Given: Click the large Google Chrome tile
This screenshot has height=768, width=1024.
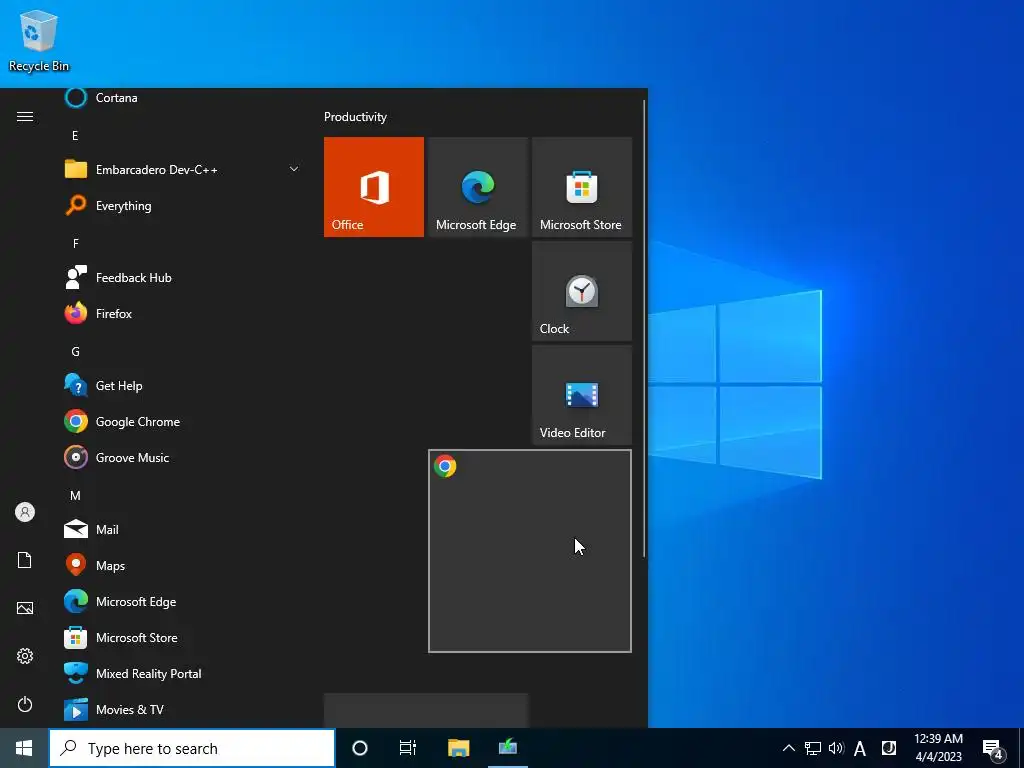Looking at the screenshot, I should (530, 551).
